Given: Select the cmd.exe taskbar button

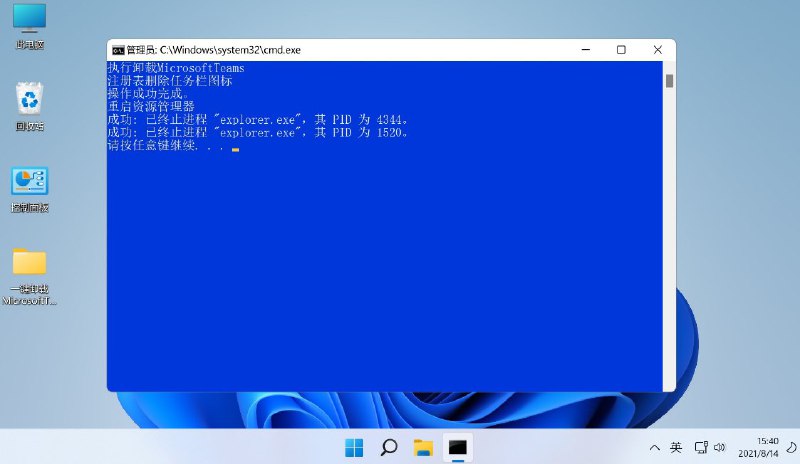Looking at the screenshot, I should 458,448.
